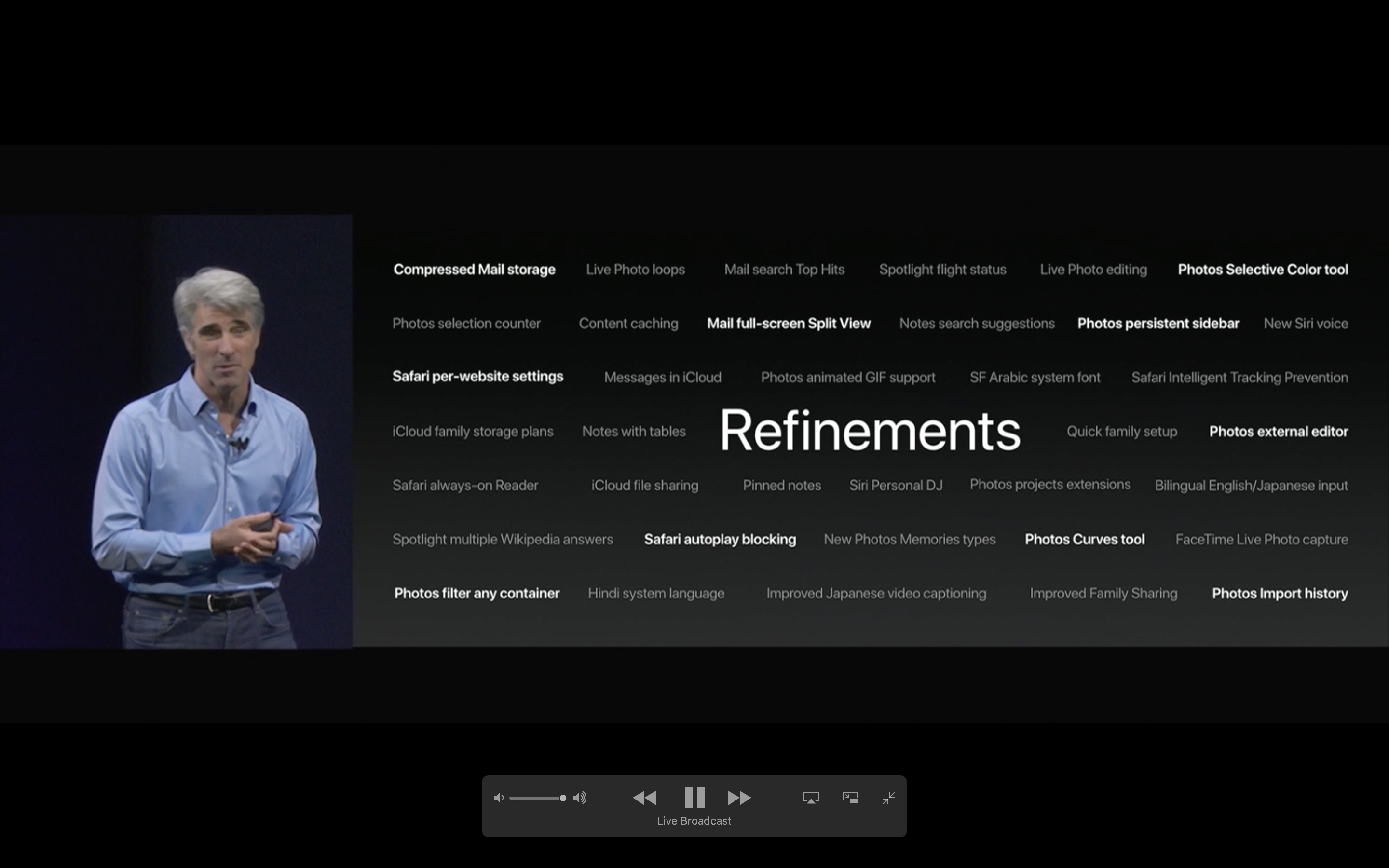
Task: Click Notes with tables text
Action: tap(634, 431)
